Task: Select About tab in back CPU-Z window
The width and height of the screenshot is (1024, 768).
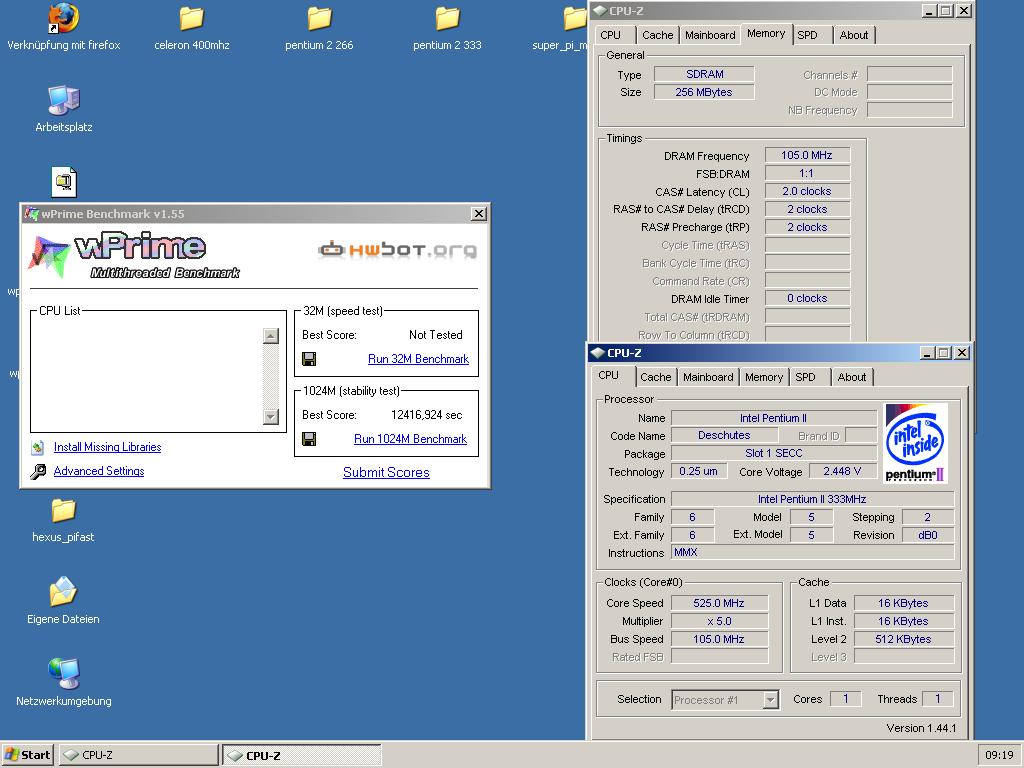Action: pyautogui.click(x=854, y=35)
